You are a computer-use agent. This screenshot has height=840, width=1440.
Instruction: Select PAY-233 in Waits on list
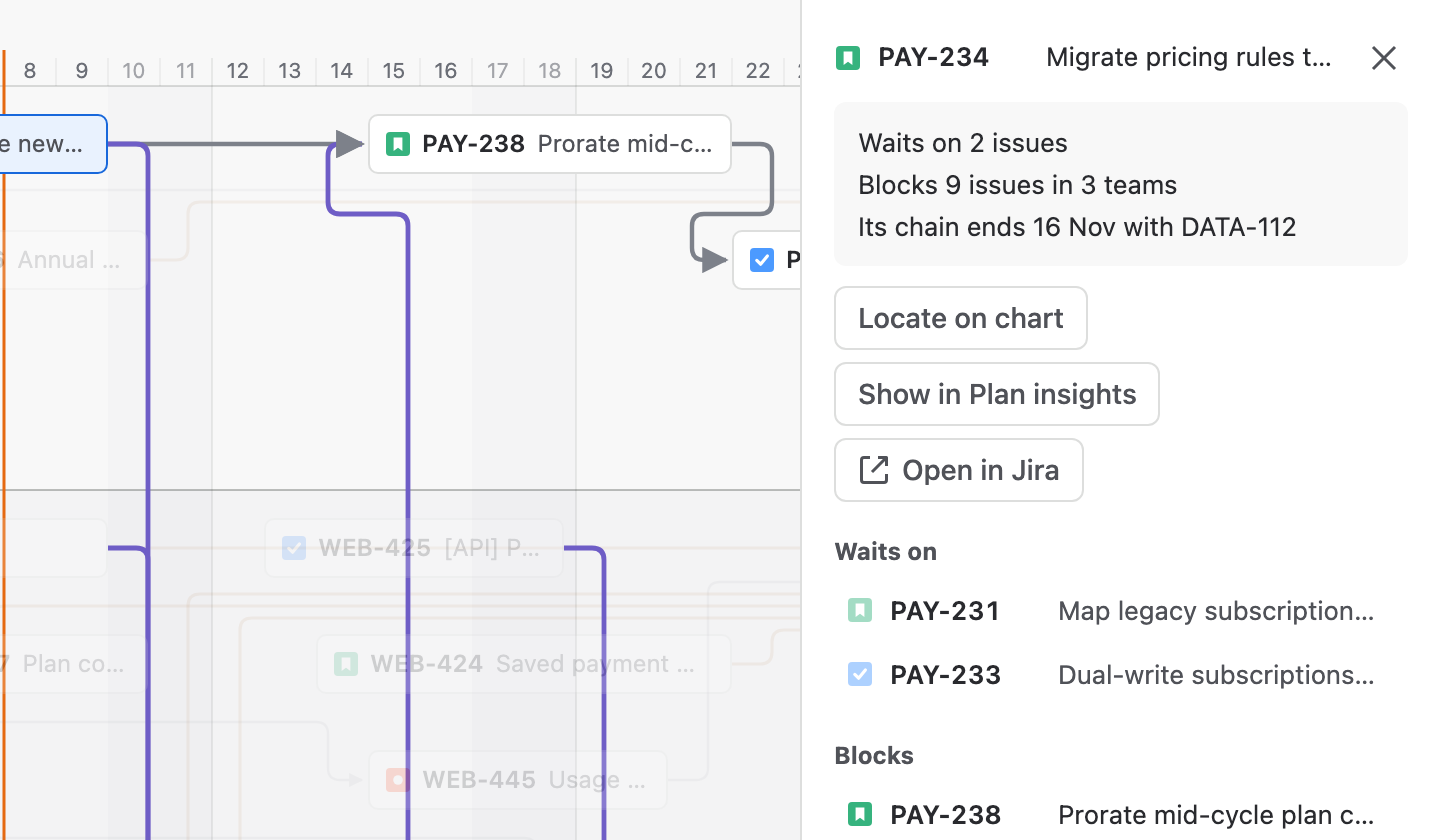coord(1120,675)
